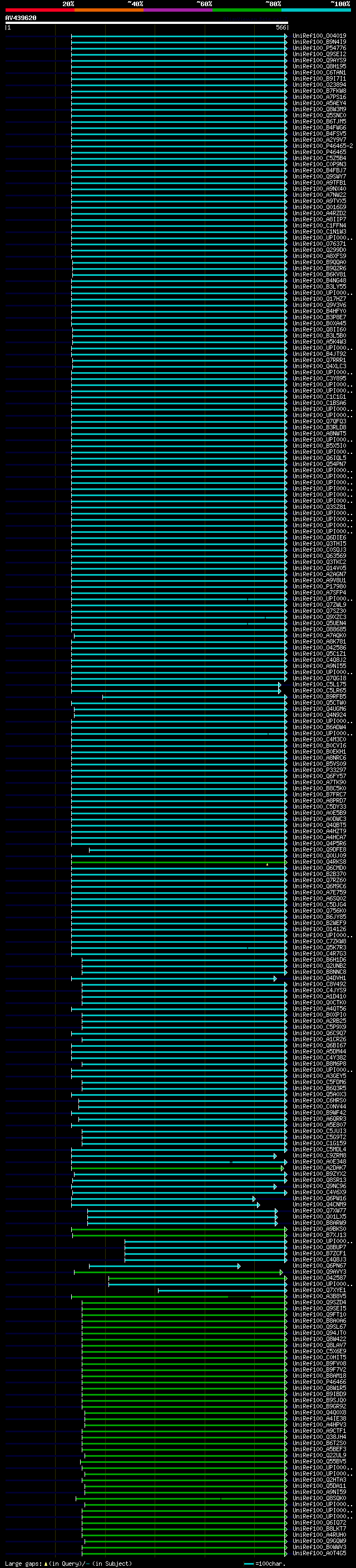This screenshot has width=356, height=1568.
Task: Open hit UniRef100_P33297
Action: [x=319, y=770]
